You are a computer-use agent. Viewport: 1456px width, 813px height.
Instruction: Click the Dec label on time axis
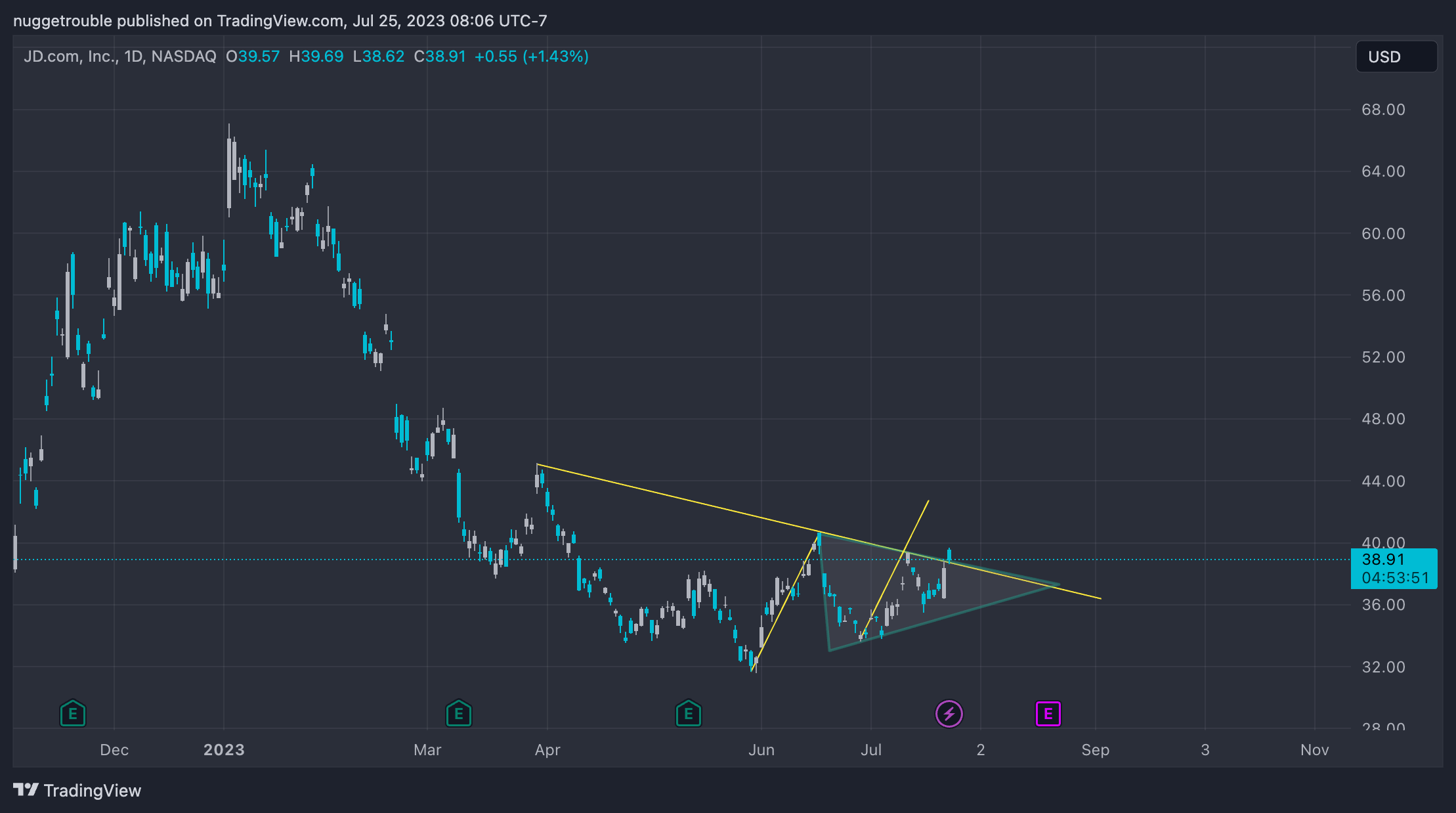click(x=114, y=750)
